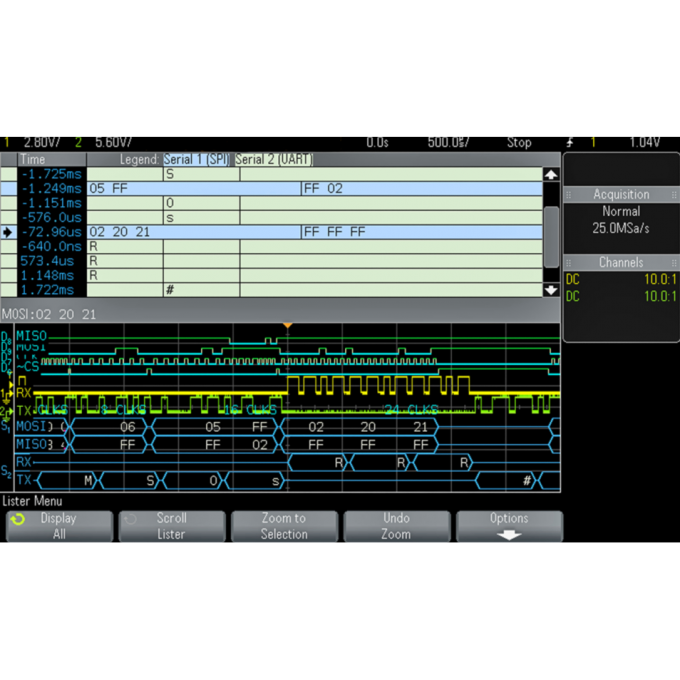
Task: Click channel 1 scale 2.80V/
Action: pos(42,143)
